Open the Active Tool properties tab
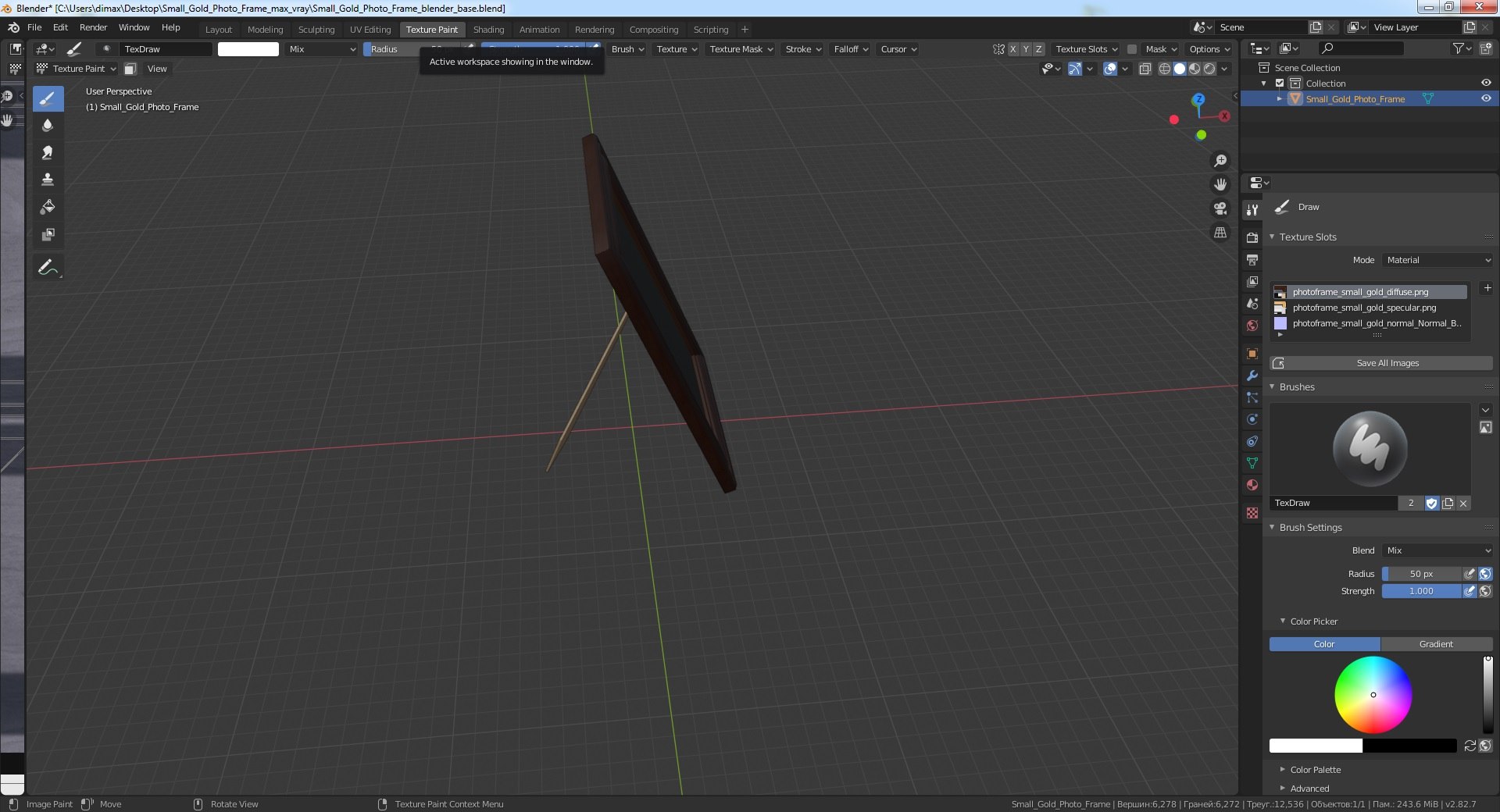Image resolution: width=1500 pixels, height=812 pixels. 1252,209
